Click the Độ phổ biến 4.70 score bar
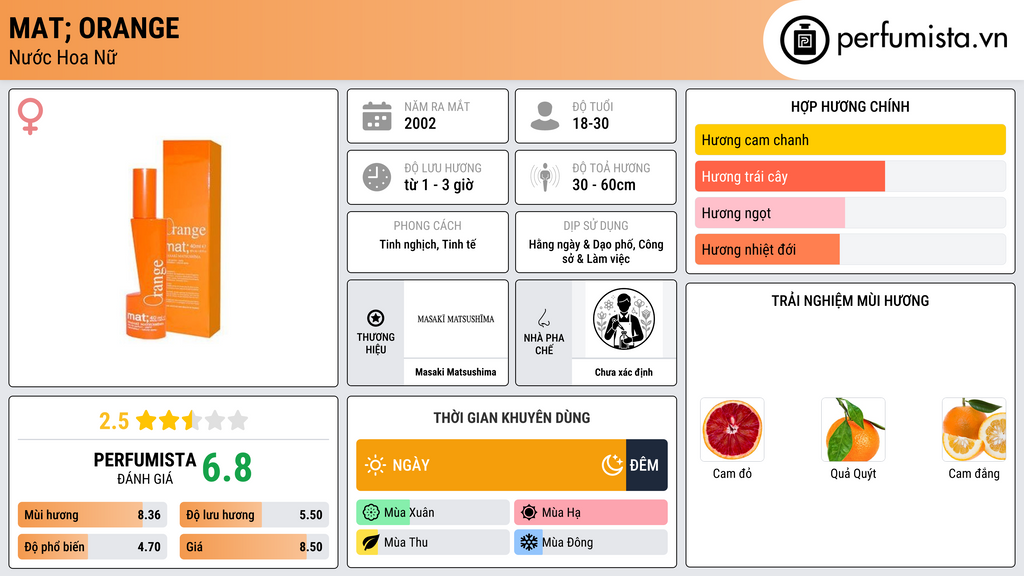Image resolution: width=1024 pixels, height=576 pixels. coord(93,547)
